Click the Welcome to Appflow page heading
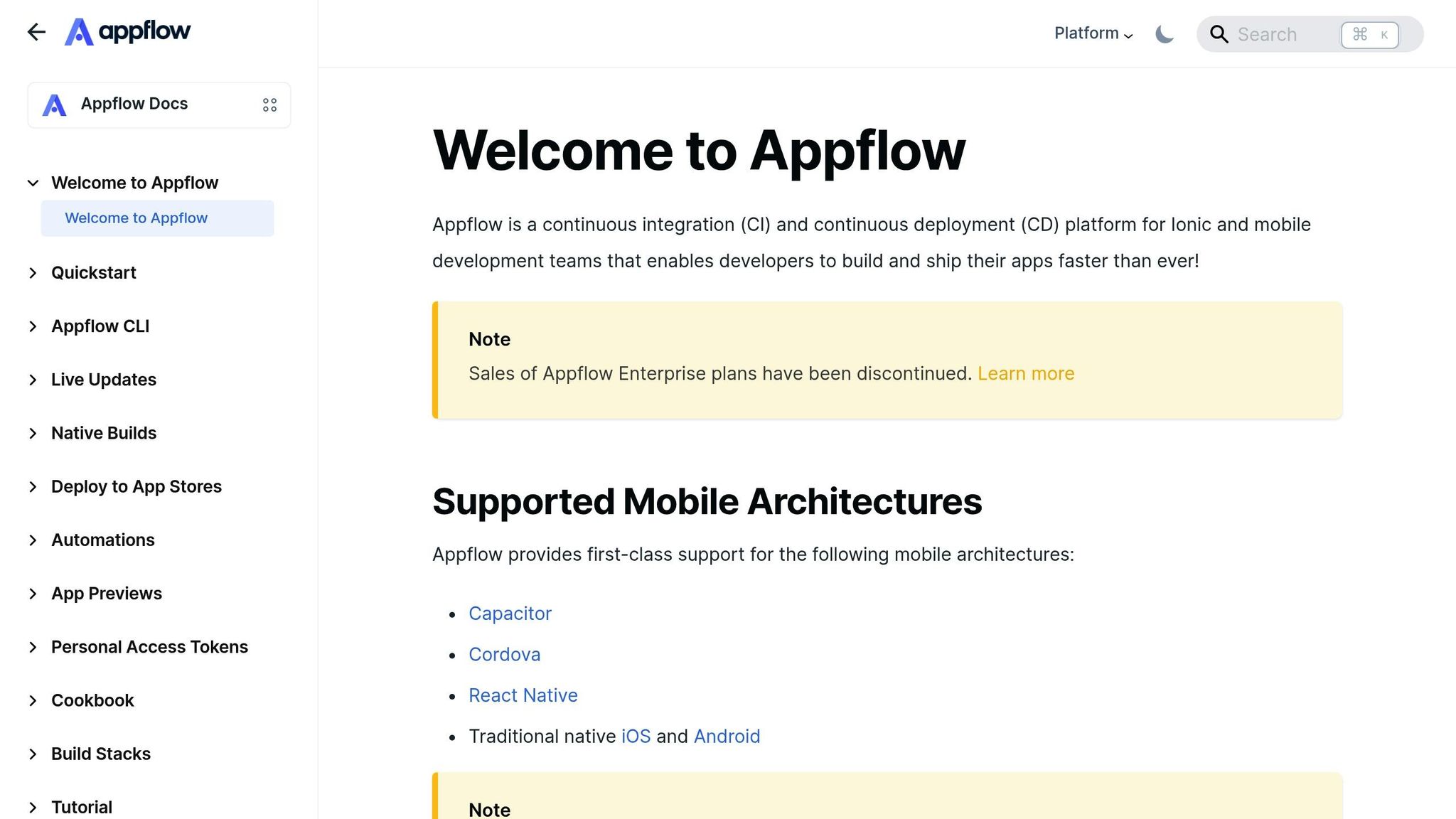Screen dimensions: 1456x819 point(699,151)
